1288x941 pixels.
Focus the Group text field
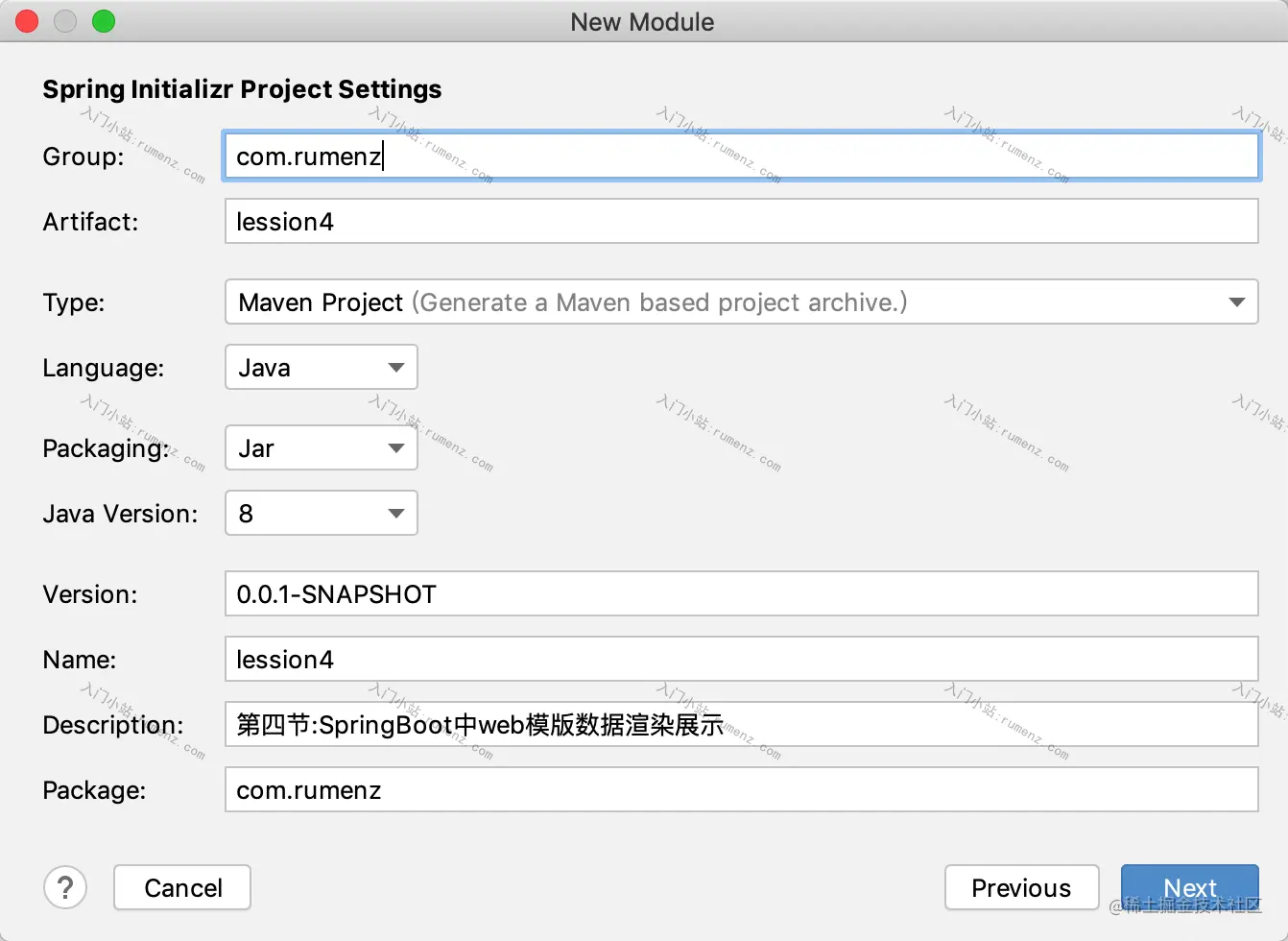(741, 156)
